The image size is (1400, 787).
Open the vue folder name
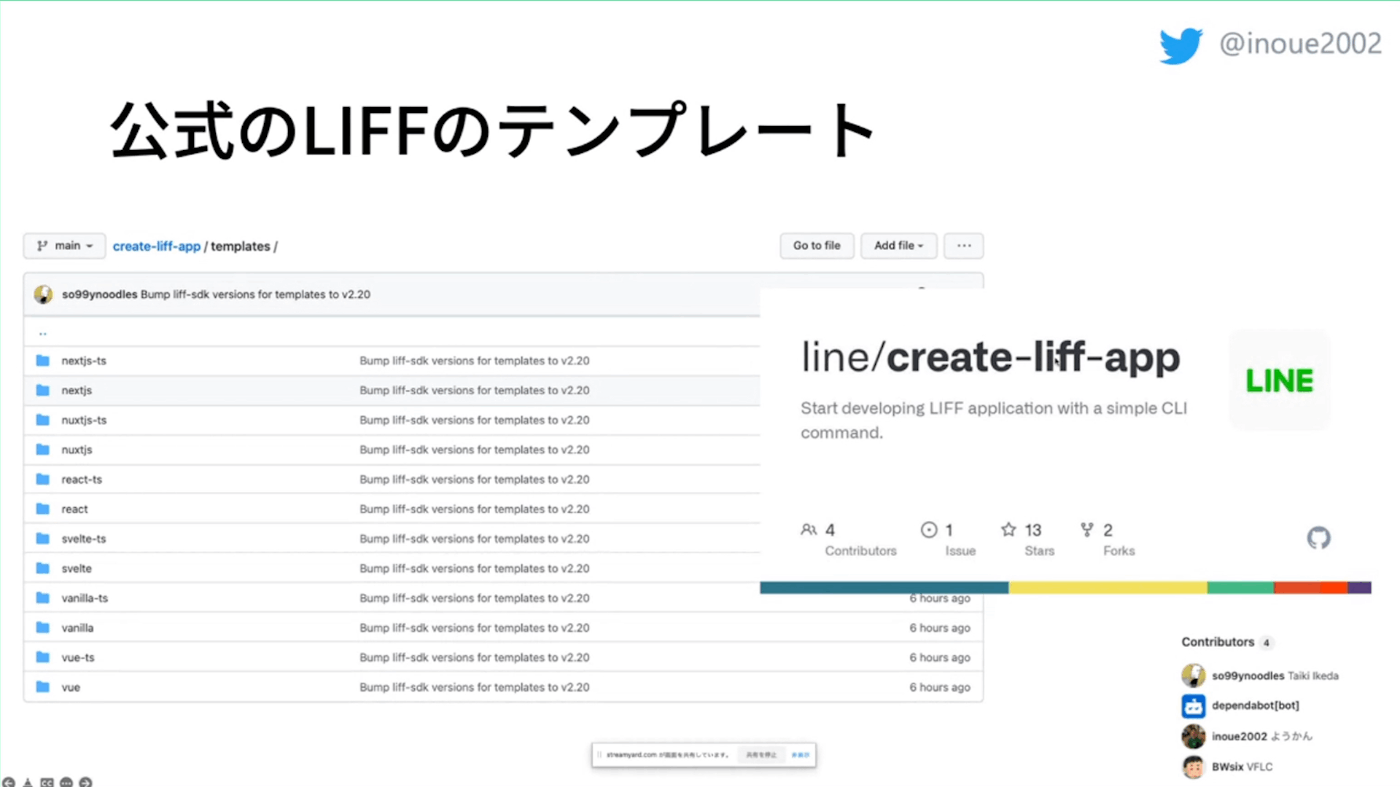[x=71, y=687]
